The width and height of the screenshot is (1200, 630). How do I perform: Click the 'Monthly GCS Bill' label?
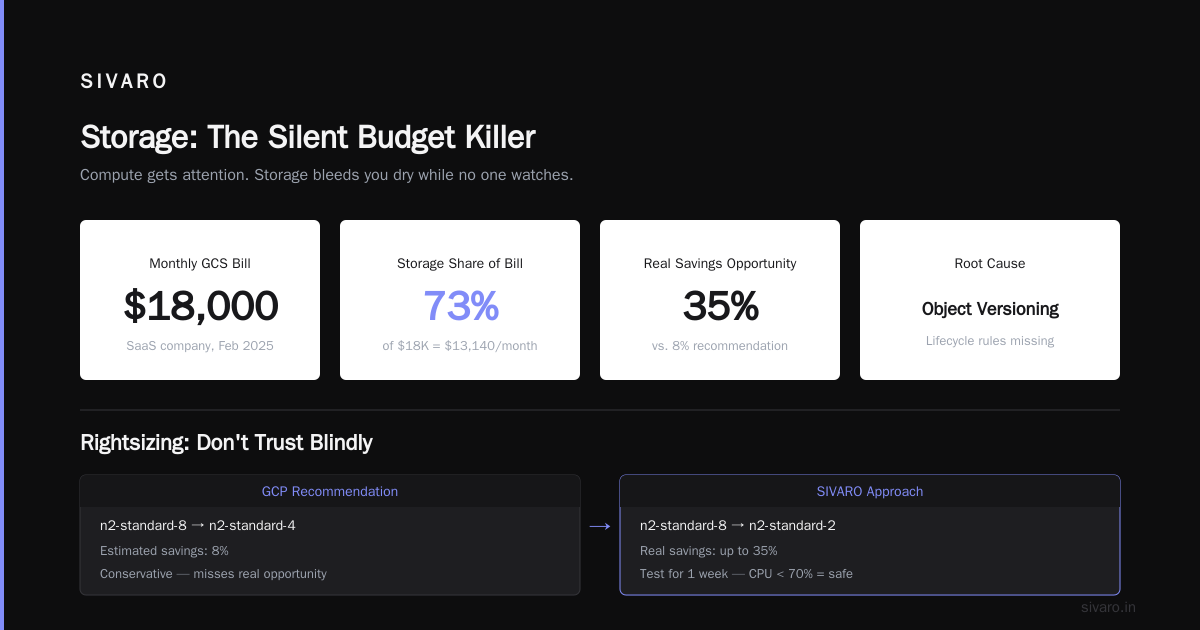(200, 264)
